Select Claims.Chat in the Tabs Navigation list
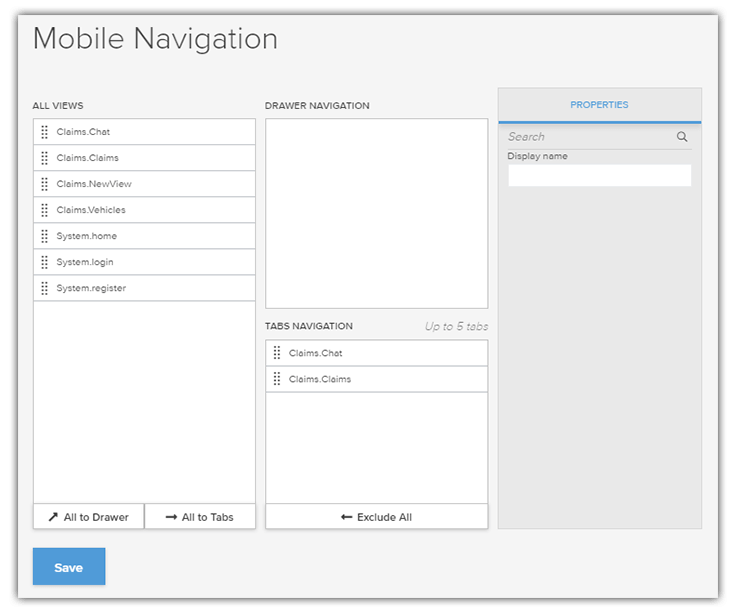The height and width of the screenshot is (616, 737). 315,353
